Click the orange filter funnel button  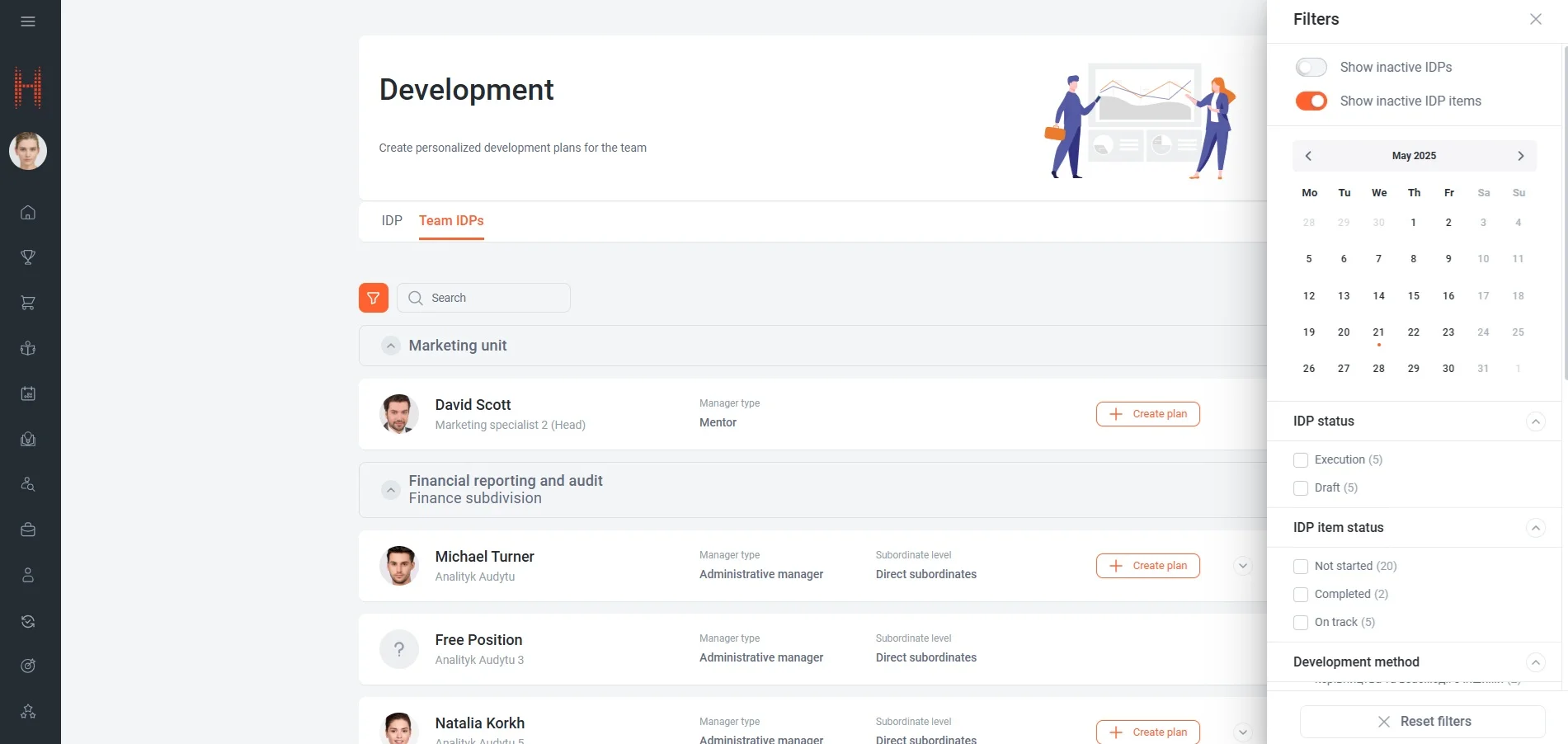(373, 298)
